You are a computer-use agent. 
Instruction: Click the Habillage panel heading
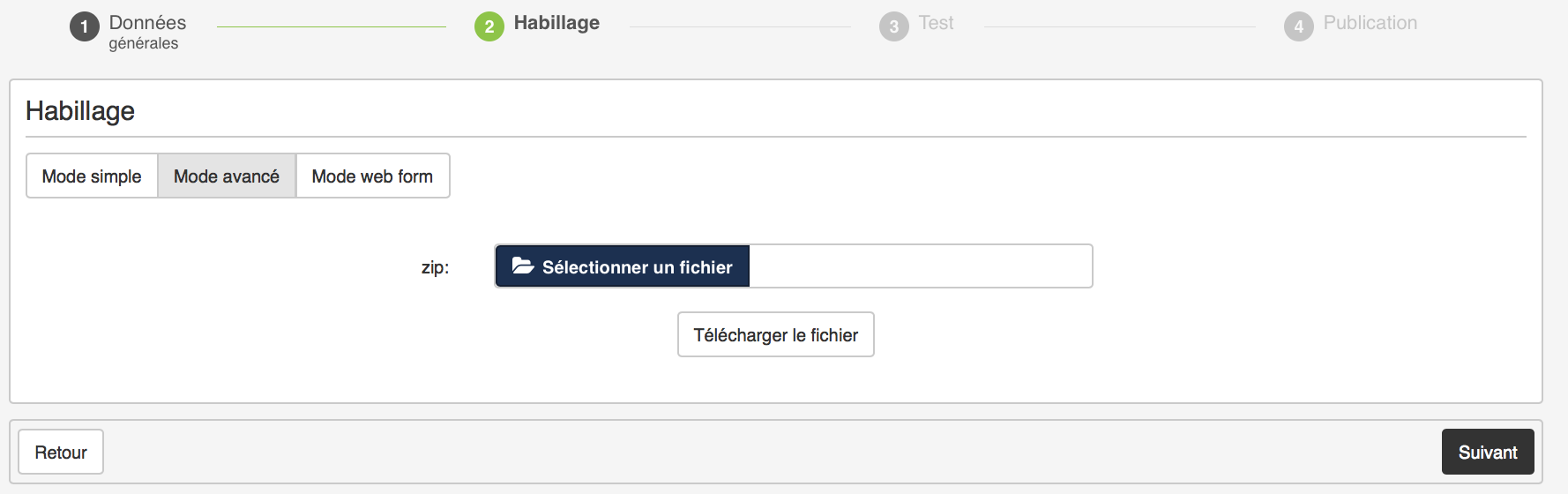pos(80,111)
